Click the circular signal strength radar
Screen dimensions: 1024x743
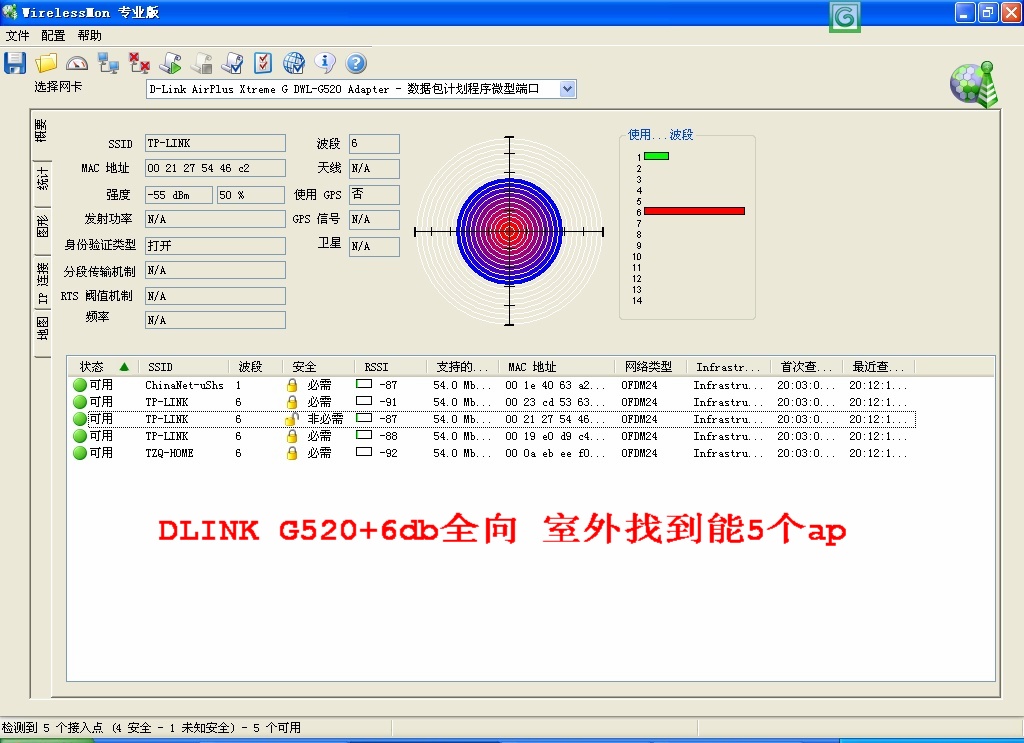pos(509,231)
